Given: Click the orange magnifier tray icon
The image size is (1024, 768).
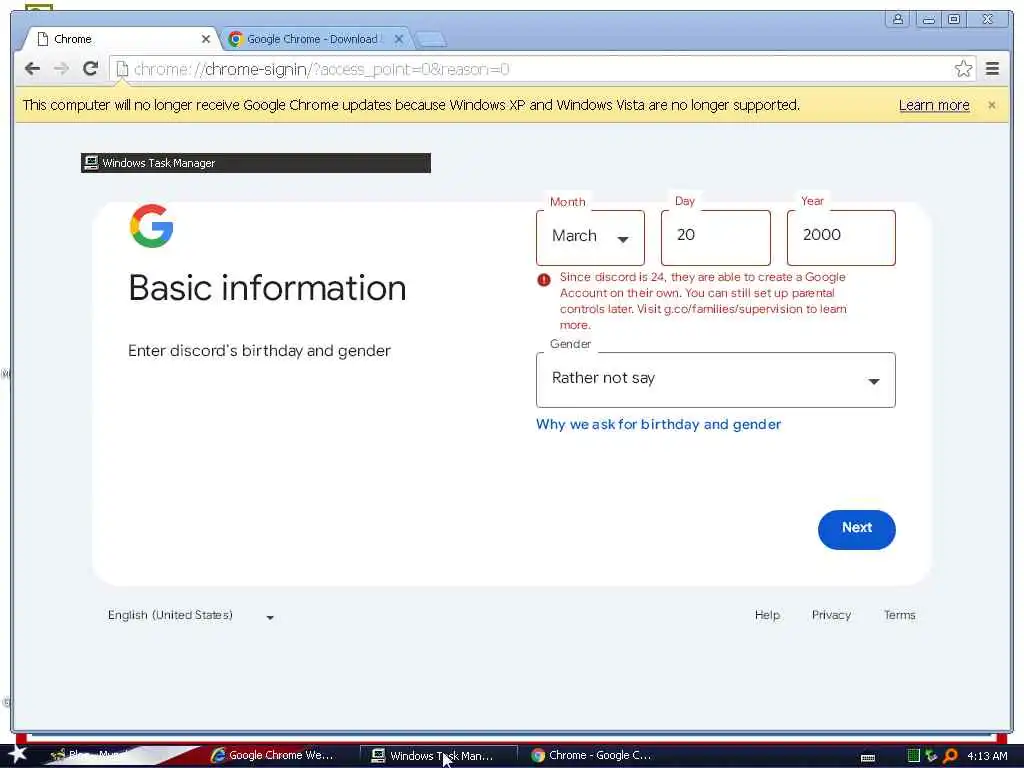Looking at the screenshot, I should point(950,756).
